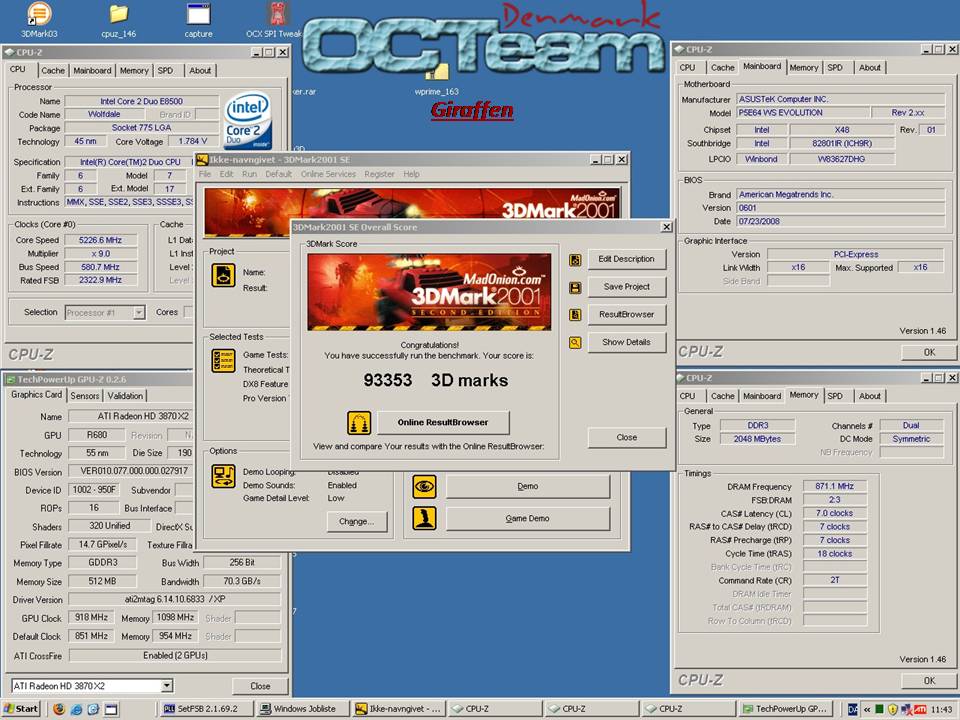Screen dimensions: 960x720
Task: Click the motherboard Model field P5E64 WS EVOLUTION
Action: tap(803, 113)
